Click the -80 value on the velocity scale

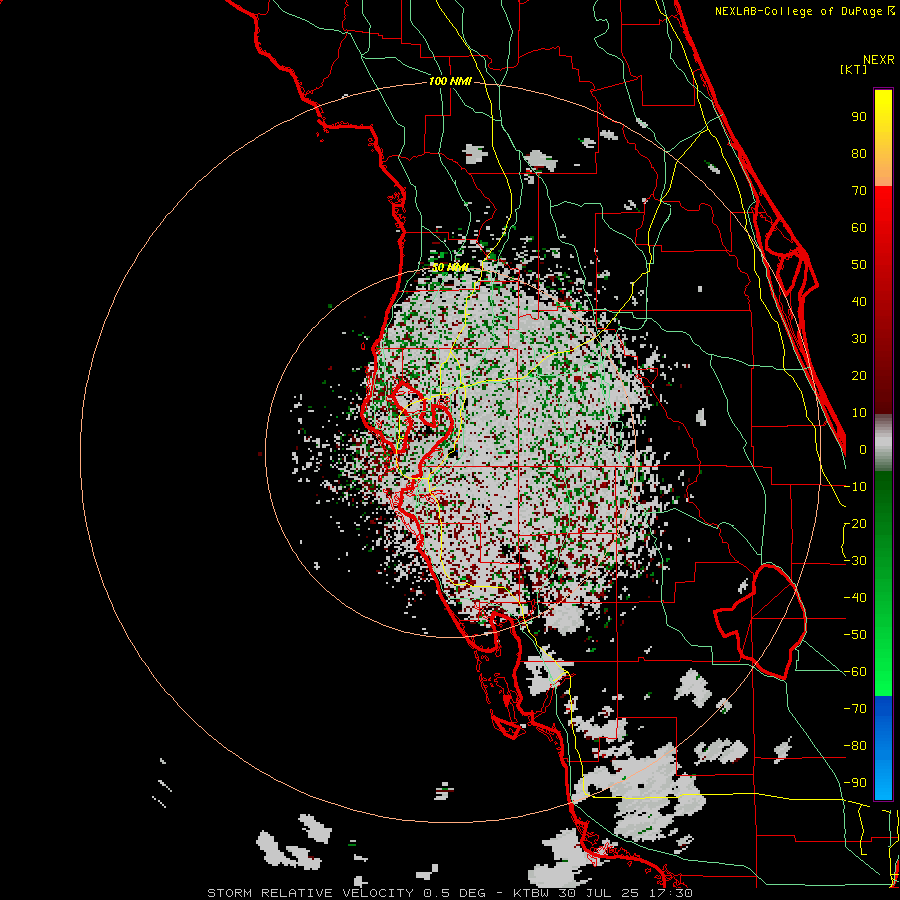[855, 746]
